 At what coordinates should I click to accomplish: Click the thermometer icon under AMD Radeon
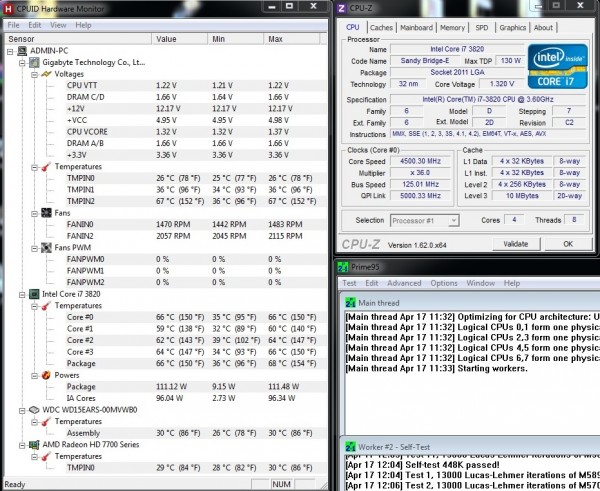[x=46, y=456]
